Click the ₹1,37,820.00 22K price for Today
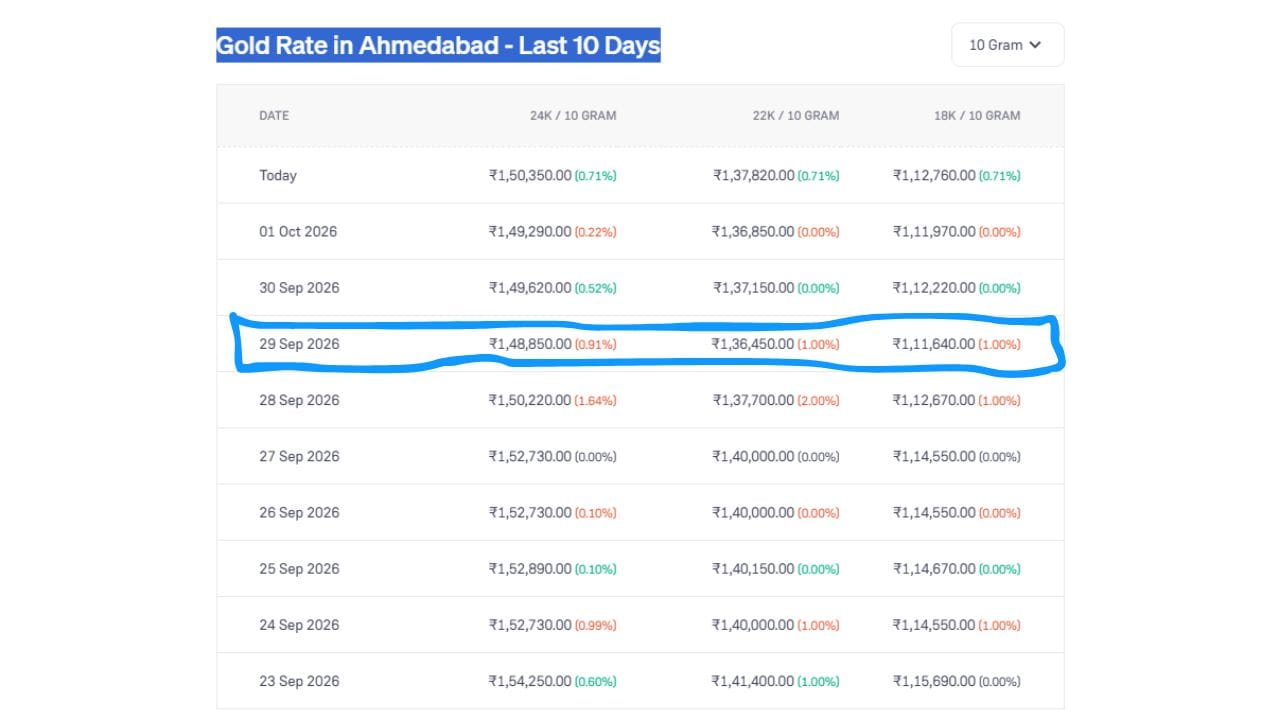The width and height of the screenshot is (1280, 720). pyautogui.click(x=754, y=175)
